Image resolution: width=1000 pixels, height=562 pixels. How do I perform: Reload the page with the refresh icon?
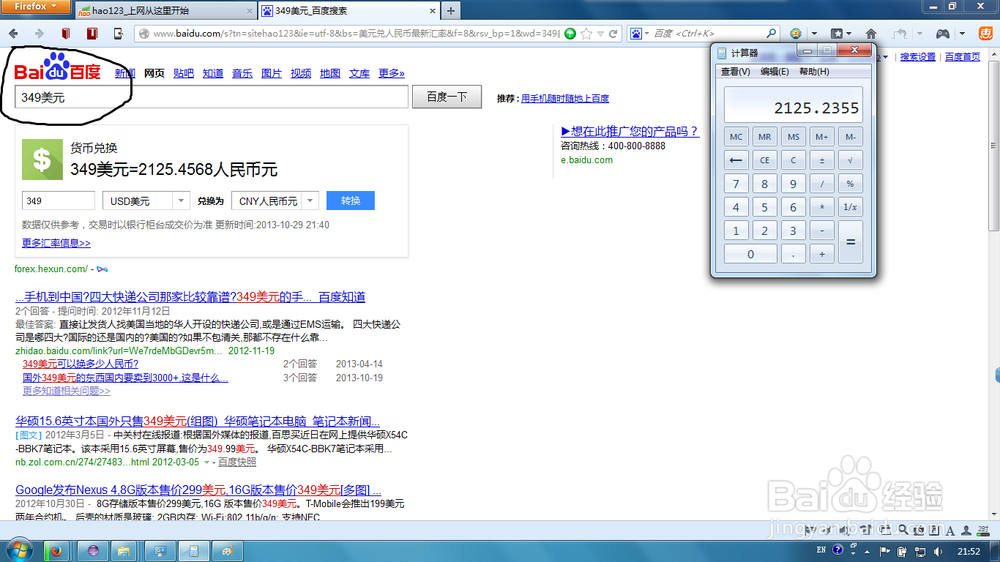tap(613, 34)
